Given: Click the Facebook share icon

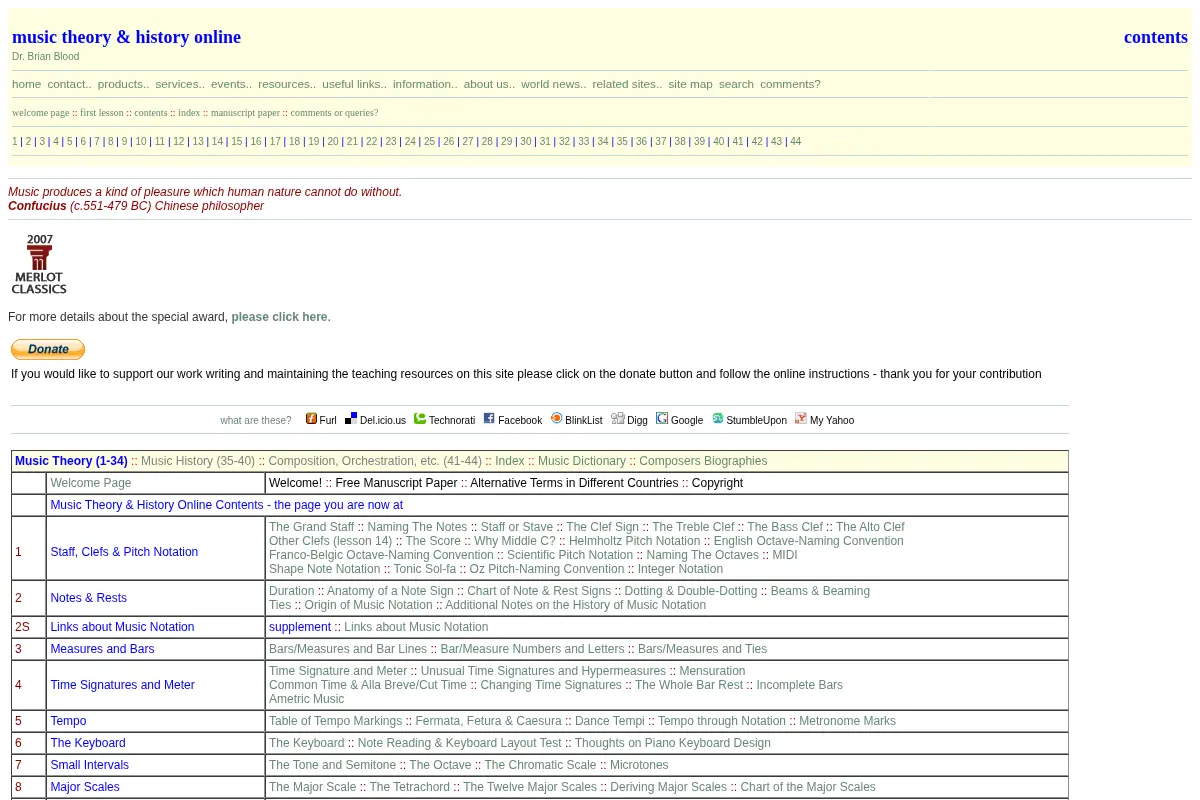Looking at the screenshot, I should tap(489, 419).
